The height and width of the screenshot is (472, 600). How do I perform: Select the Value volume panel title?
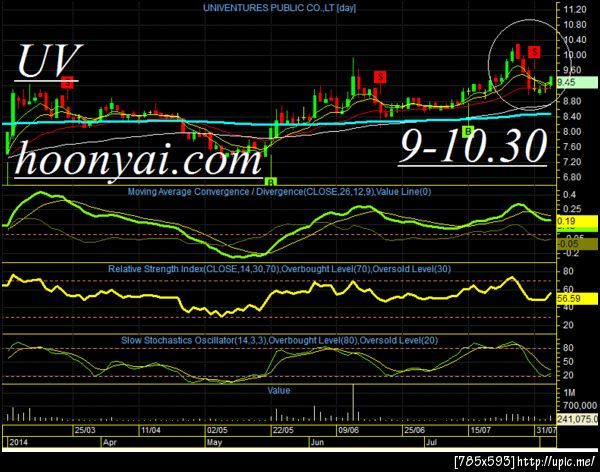tap(279, 390)
